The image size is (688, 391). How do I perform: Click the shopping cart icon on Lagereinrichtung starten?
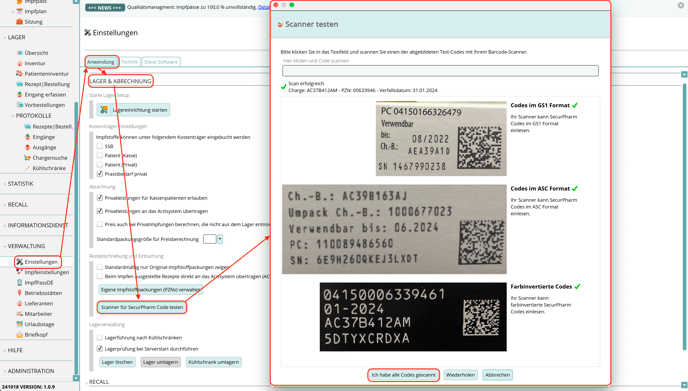[x=104, y=110]
